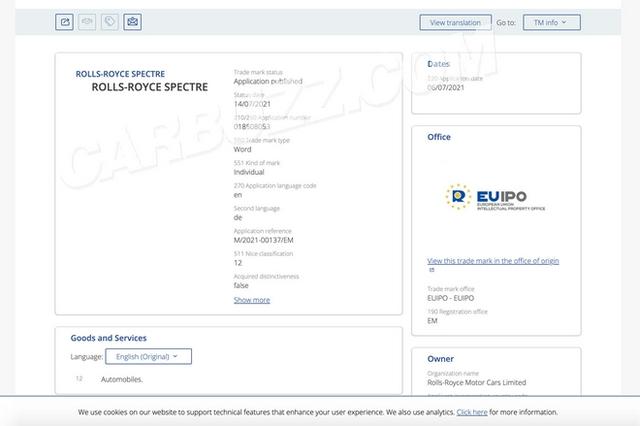
Task: Click the envelope alert icon
Action: coord(133,22)
